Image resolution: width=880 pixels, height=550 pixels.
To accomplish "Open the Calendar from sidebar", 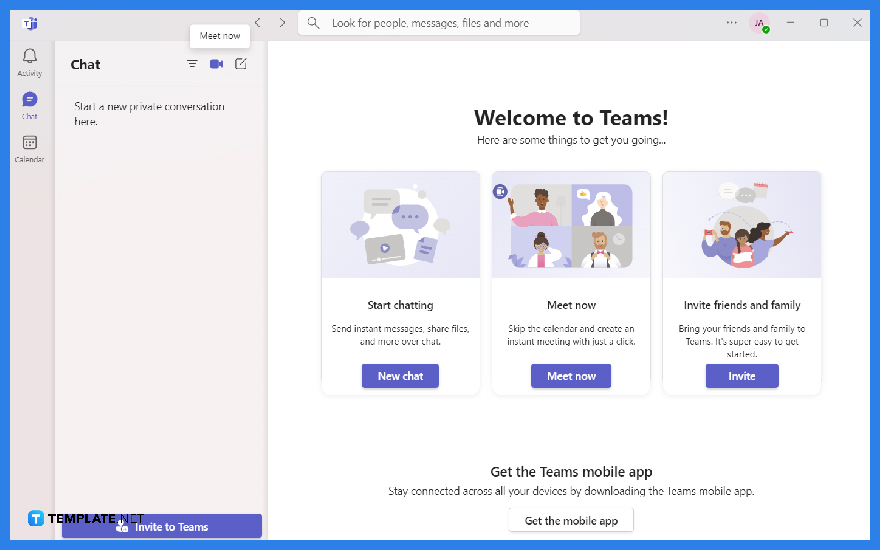I will pos(30,148).
